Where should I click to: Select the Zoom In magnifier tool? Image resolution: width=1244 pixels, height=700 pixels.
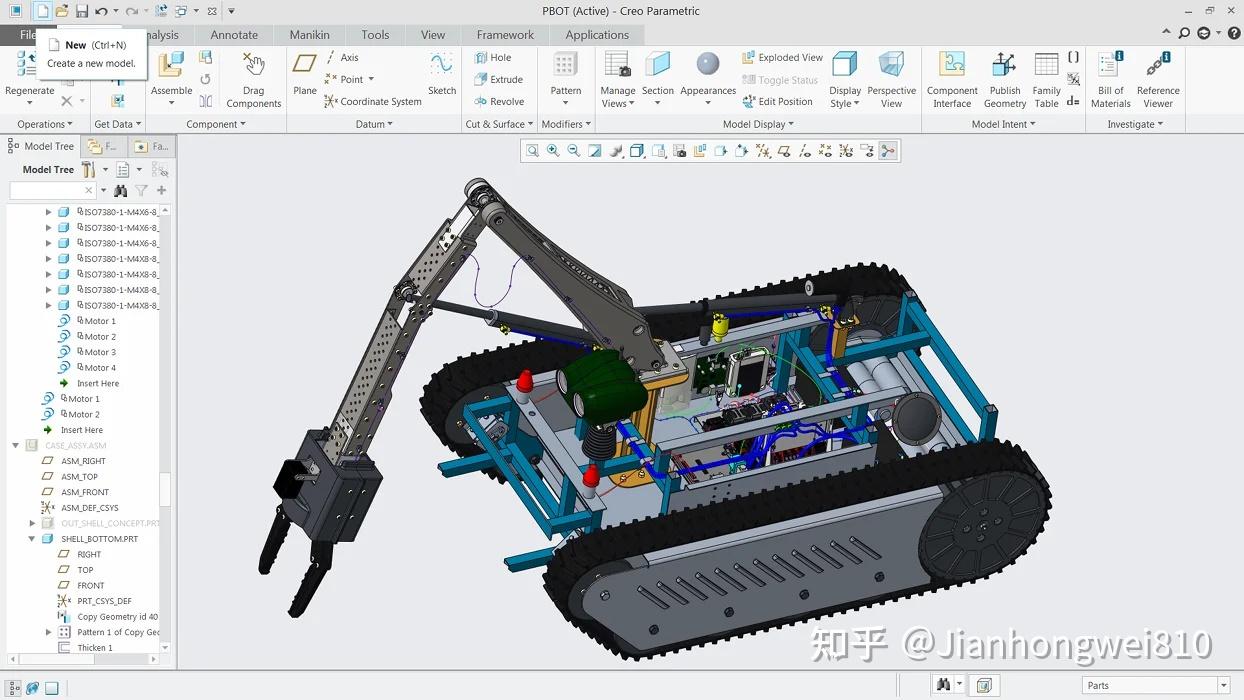pyautogui.click(x=553, y=150)
